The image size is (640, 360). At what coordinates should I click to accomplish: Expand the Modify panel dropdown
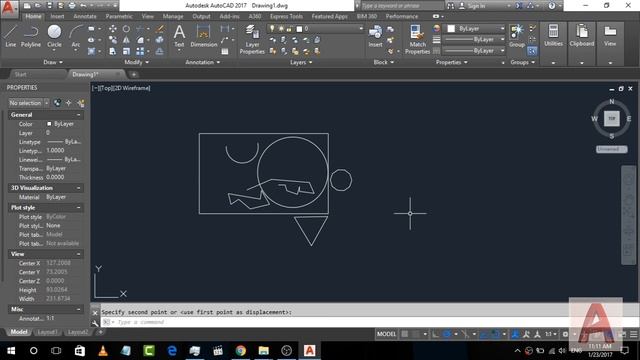tap(137, 62)
